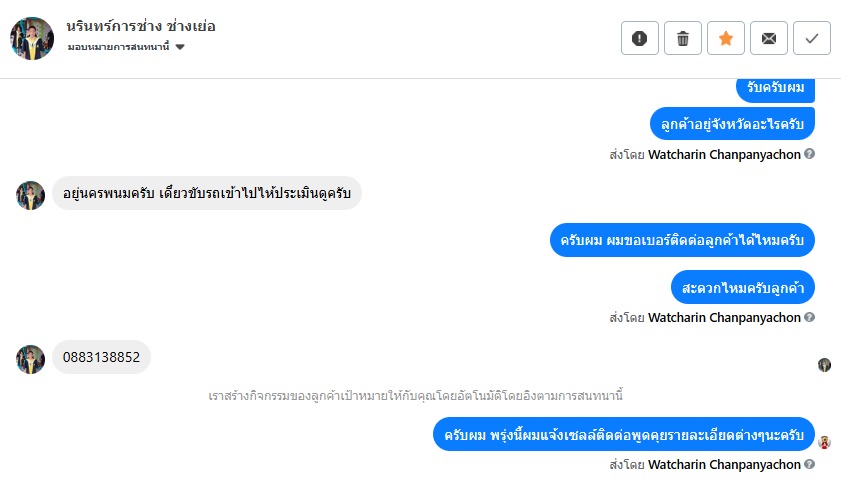Click help icon beside last Watcharin sender label

(x=810, y=464)
